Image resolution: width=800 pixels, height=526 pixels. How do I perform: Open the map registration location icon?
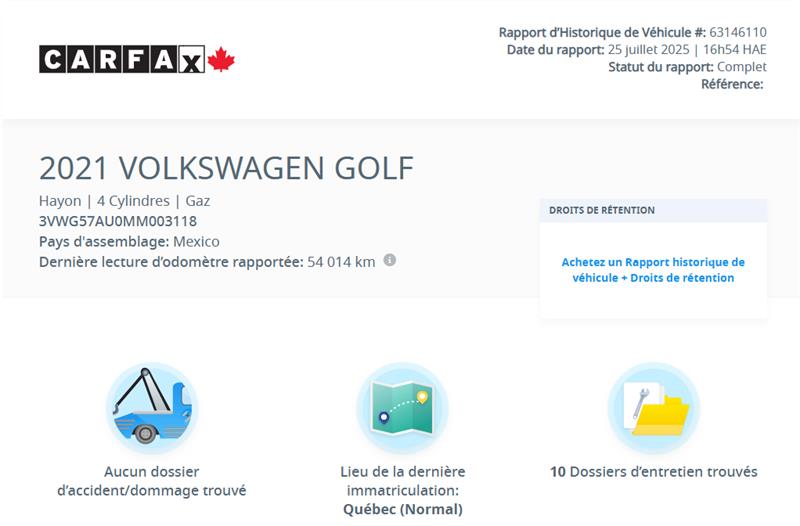403,408
